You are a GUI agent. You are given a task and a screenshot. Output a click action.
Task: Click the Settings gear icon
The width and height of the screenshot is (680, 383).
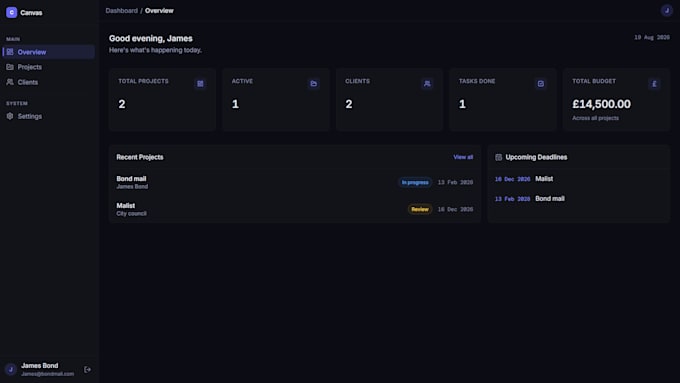[10, 116]
